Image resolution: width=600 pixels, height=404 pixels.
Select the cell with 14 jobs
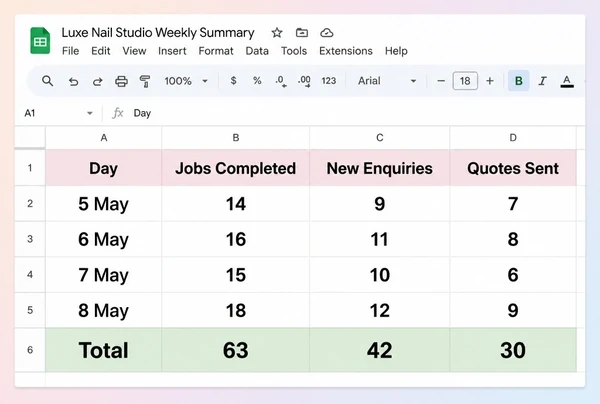point(236,204)
